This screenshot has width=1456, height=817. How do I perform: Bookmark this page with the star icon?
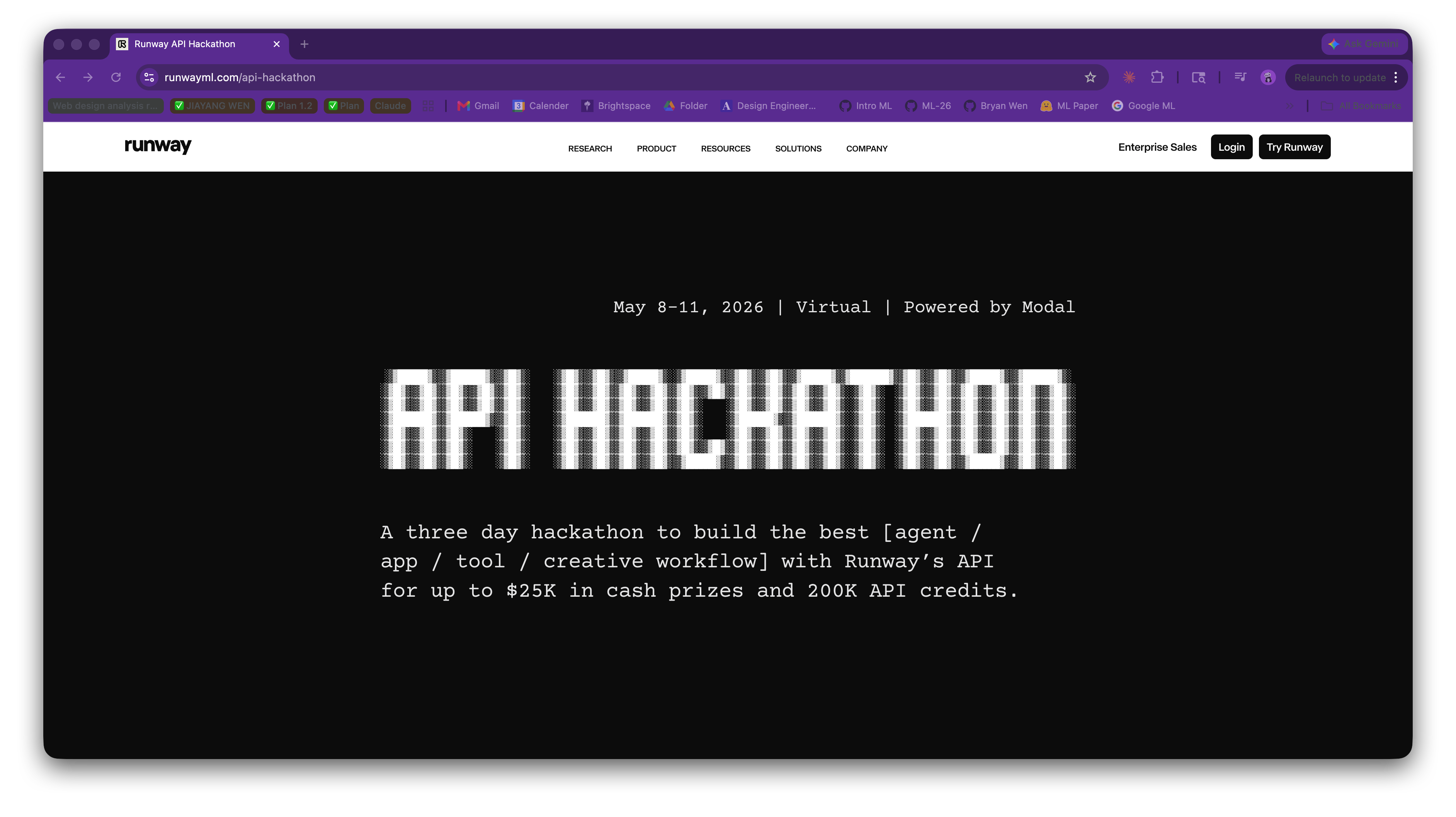(x=1090, y=77)
